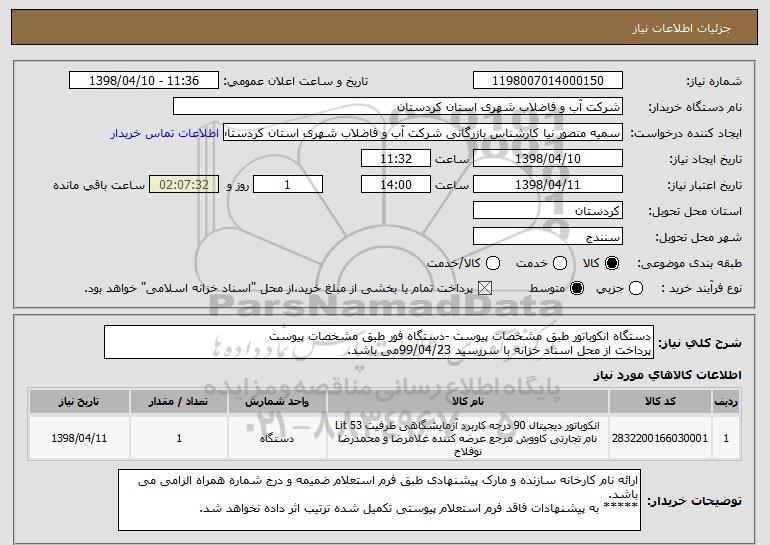The image size is (770, 545).
Task: Click the دستگاه unit cell
Action: [277, 438]
